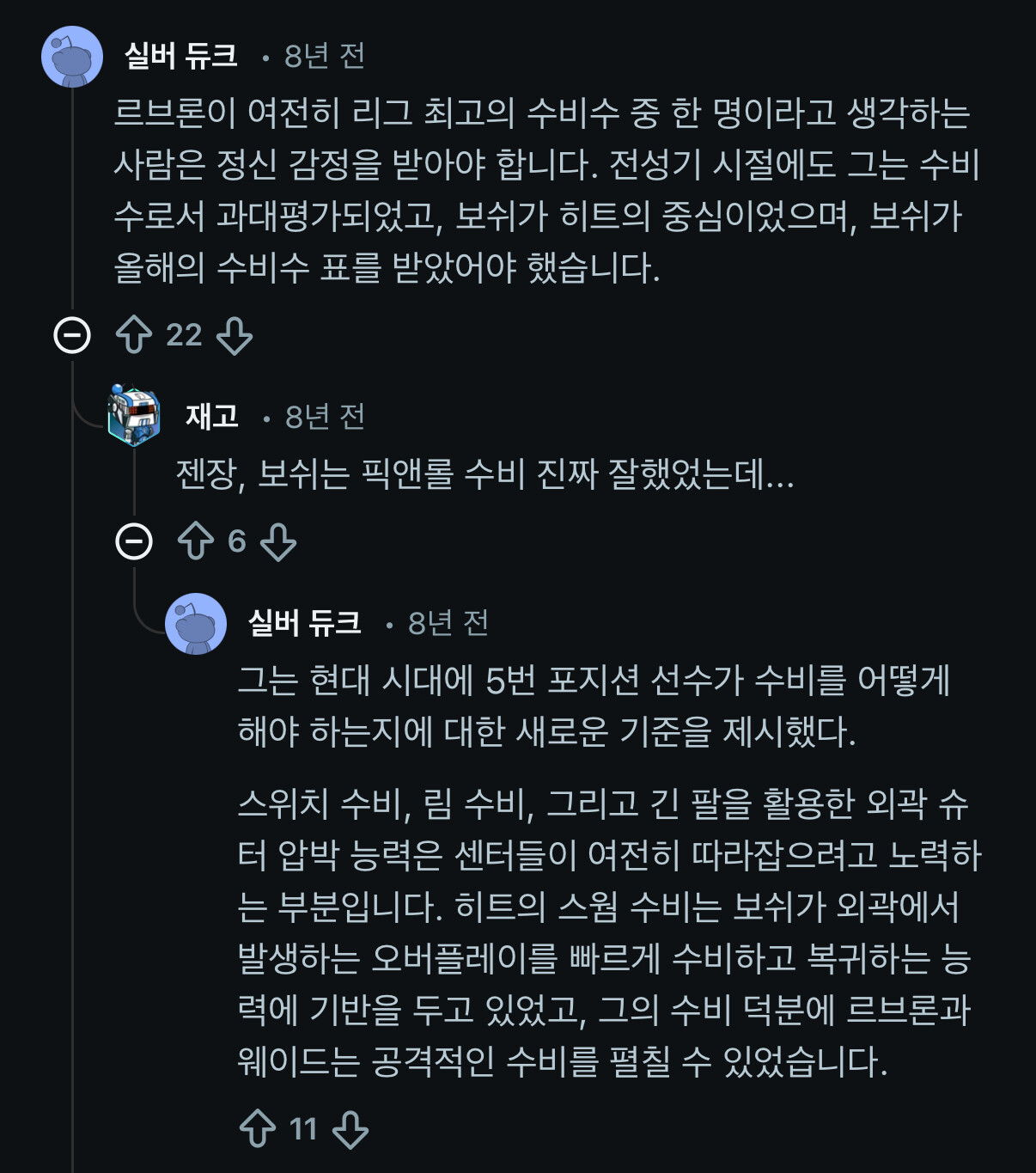Open 실버 듀크 username on top comment
Image resolution: width=1036 pixels, height=1173 pixels.
(181, 56)
